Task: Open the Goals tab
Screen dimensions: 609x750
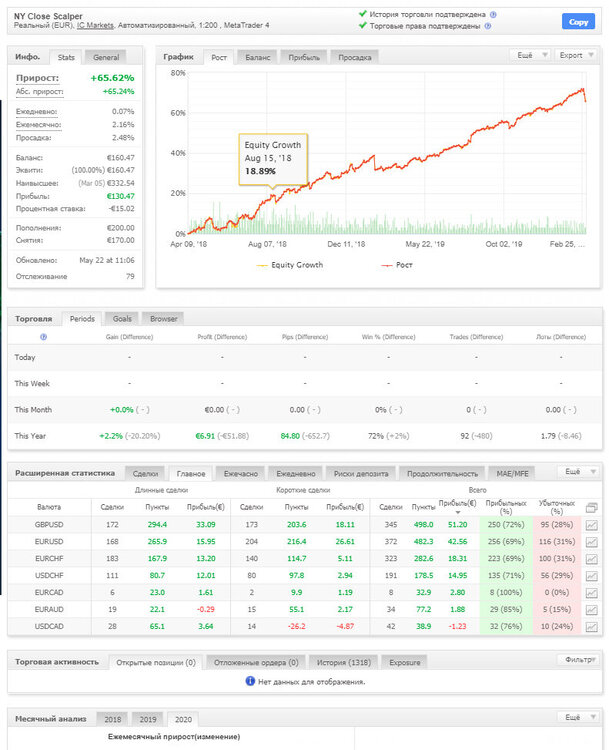Action: 122,319
